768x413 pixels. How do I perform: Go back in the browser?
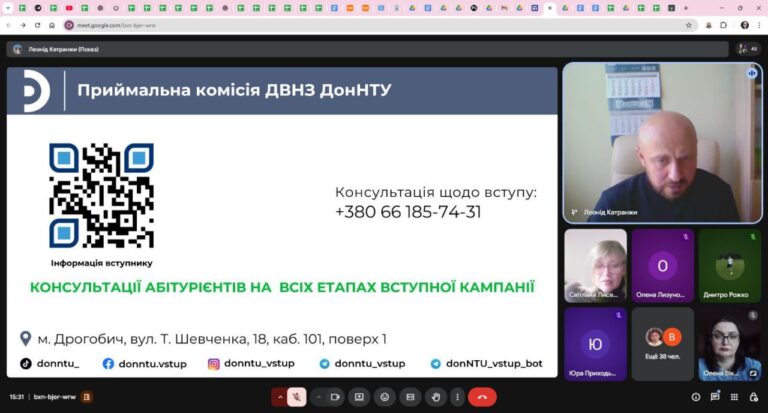tap(9, 25)
